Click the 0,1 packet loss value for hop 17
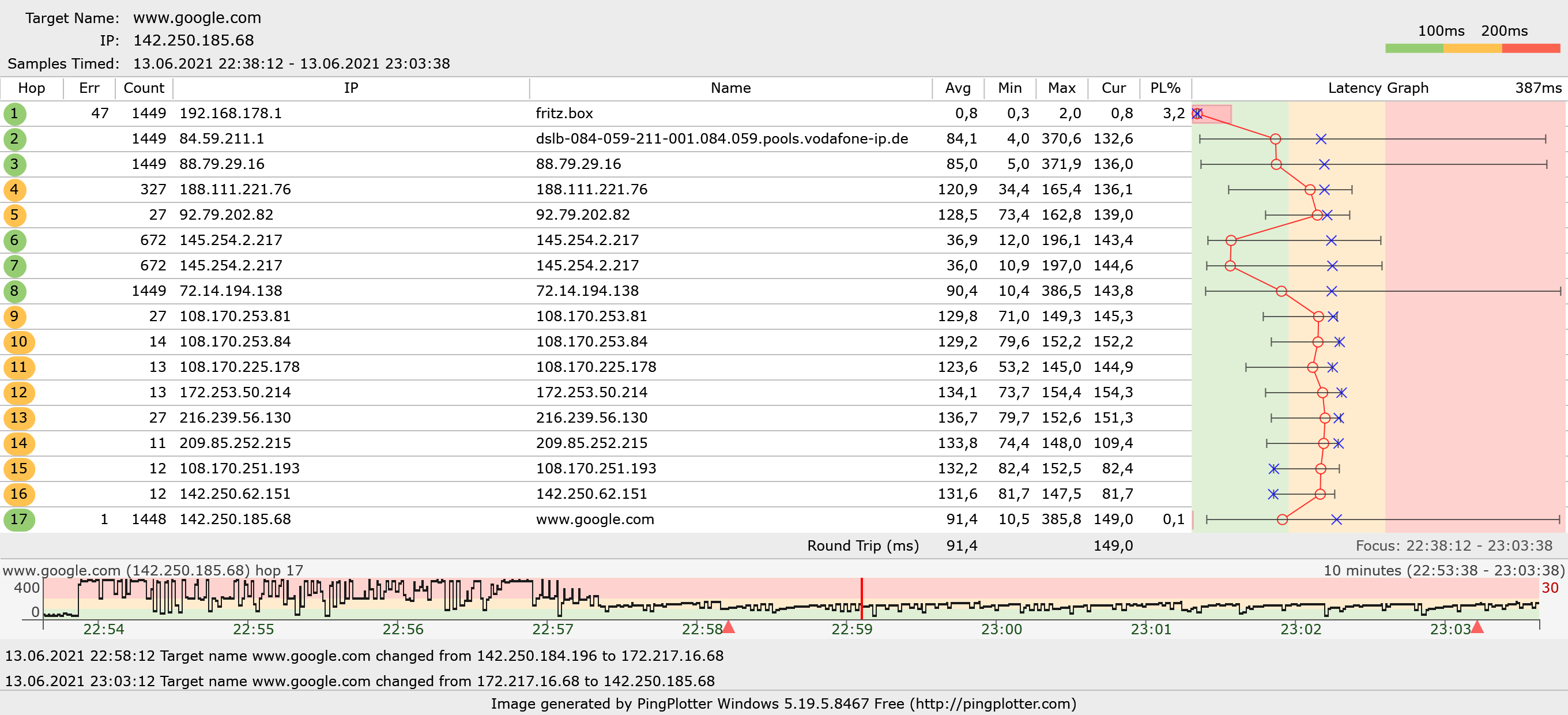The image size is (1568, 715). (1174, 520)
